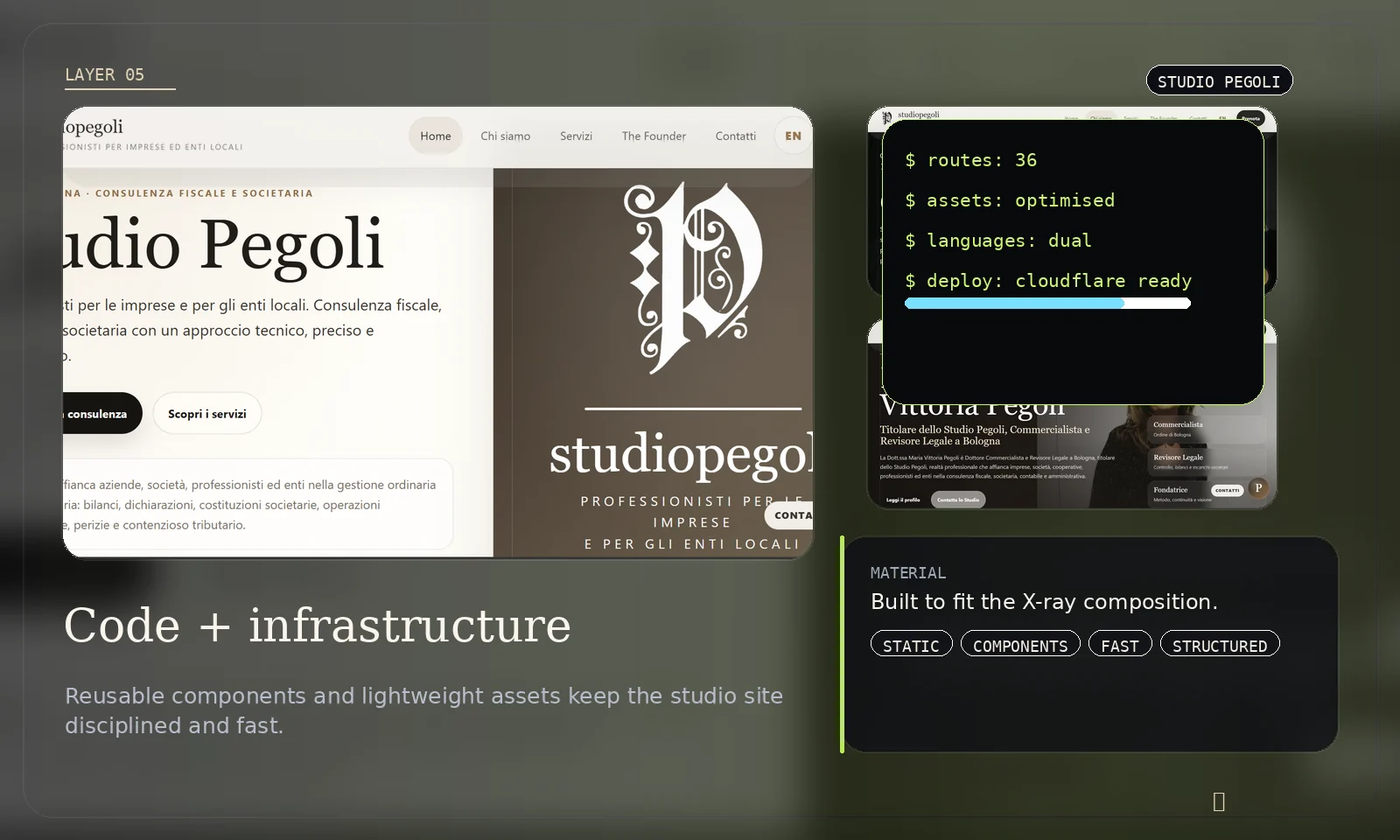Switch language with the EN button

coord(793,136)
